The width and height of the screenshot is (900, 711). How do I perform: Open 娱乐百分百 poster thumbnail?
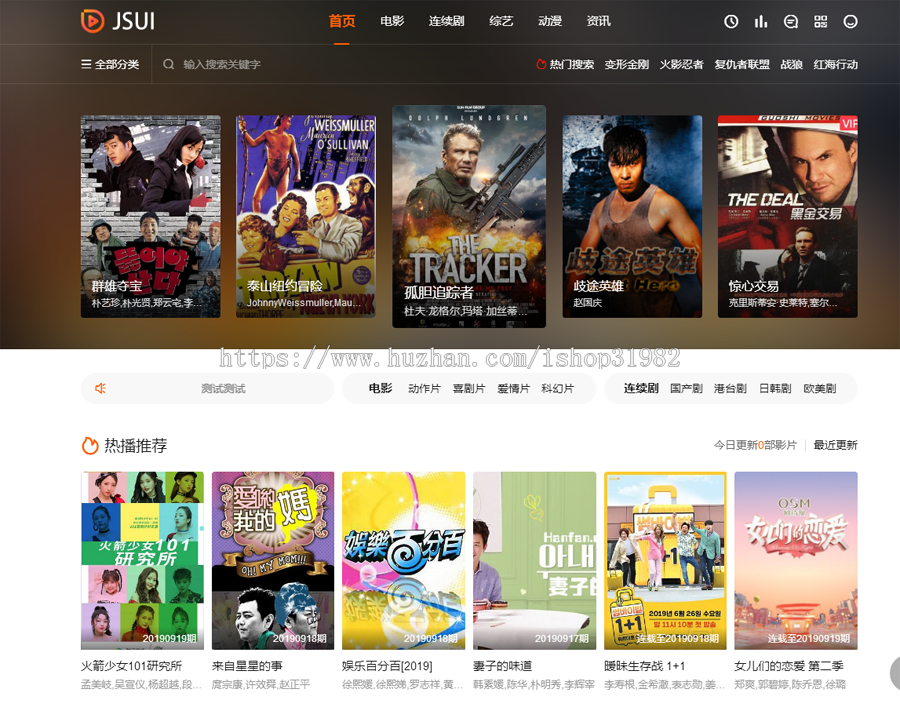tap(404, 561)
